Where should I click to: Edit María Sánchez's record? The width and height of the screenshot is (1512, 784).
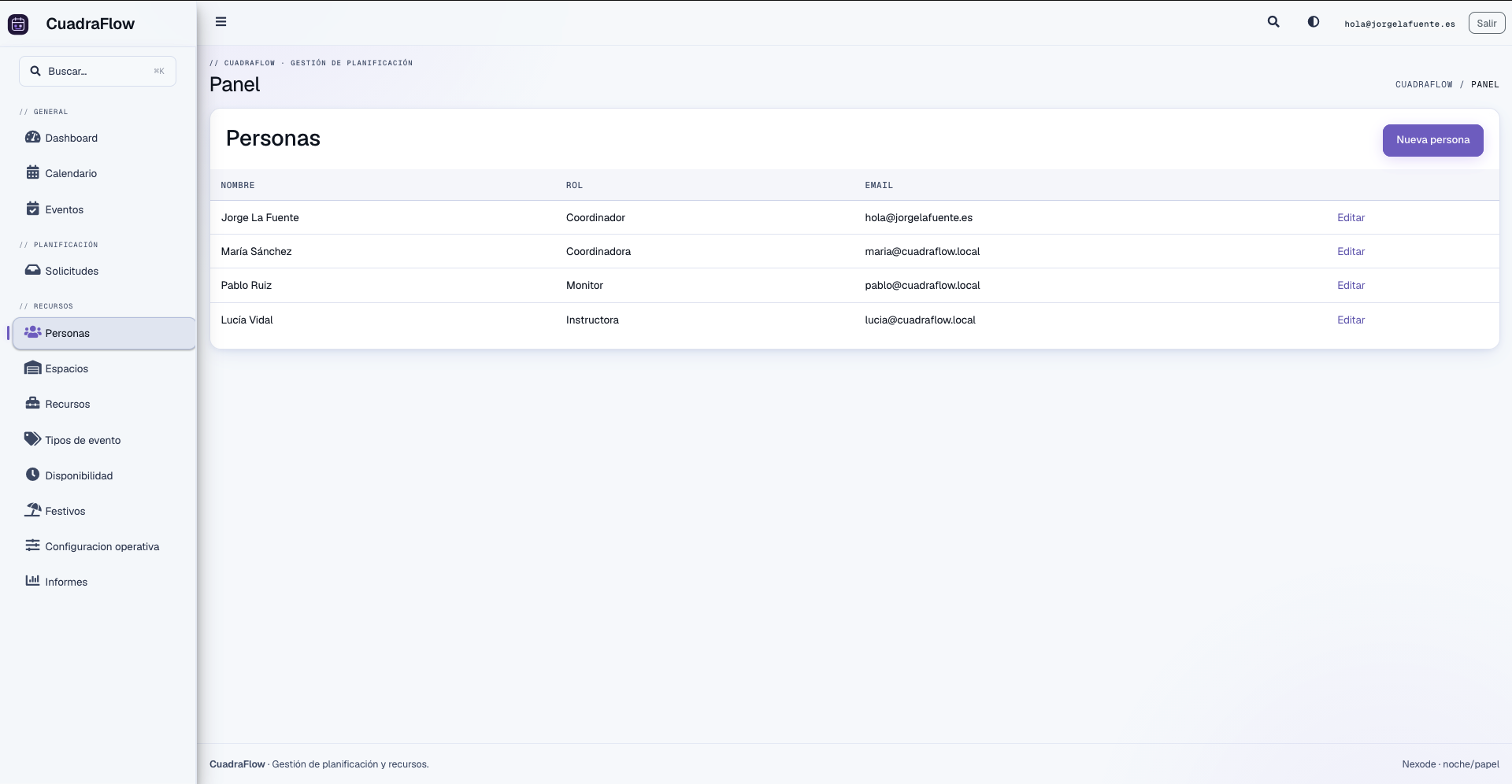pos(1351,252)
